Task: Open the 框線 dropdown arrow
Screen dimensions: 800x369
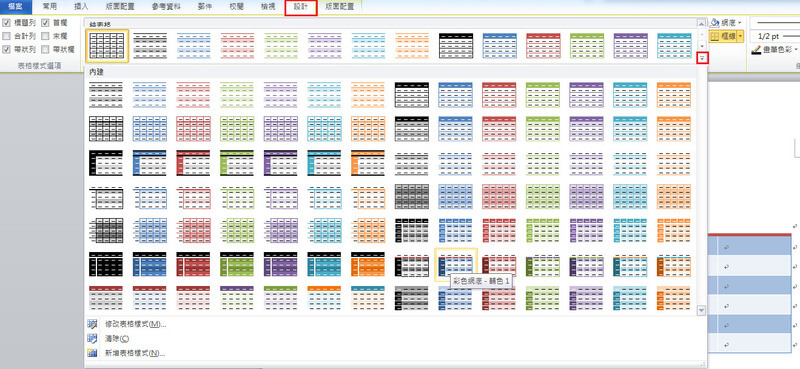Action: [740, 36]
